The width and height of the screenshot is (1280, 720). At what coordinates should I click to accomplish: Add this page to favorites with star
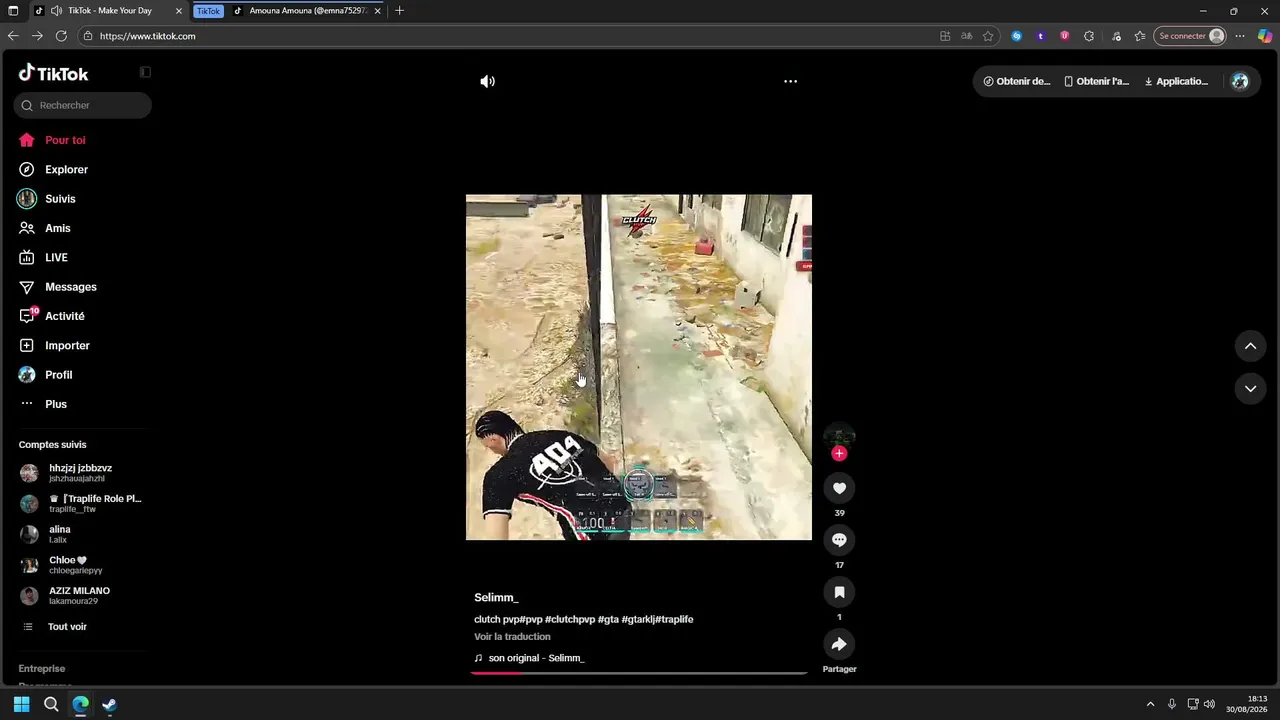click(x=988, y=36)
